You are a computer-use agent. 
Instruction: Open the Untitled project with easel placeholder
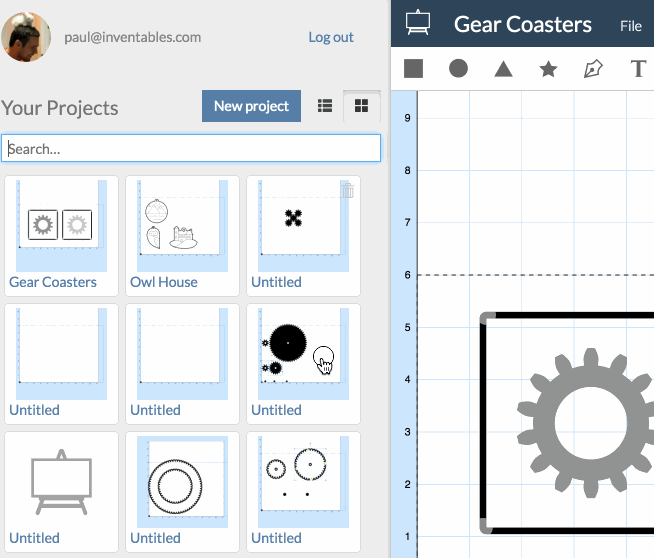click(x=61, y=482)
